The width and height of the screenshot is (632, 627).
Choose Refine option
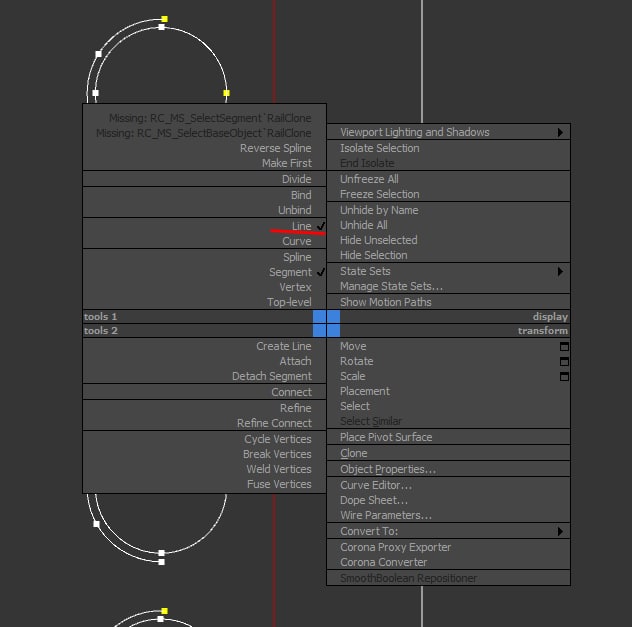(x=295, y=408)
